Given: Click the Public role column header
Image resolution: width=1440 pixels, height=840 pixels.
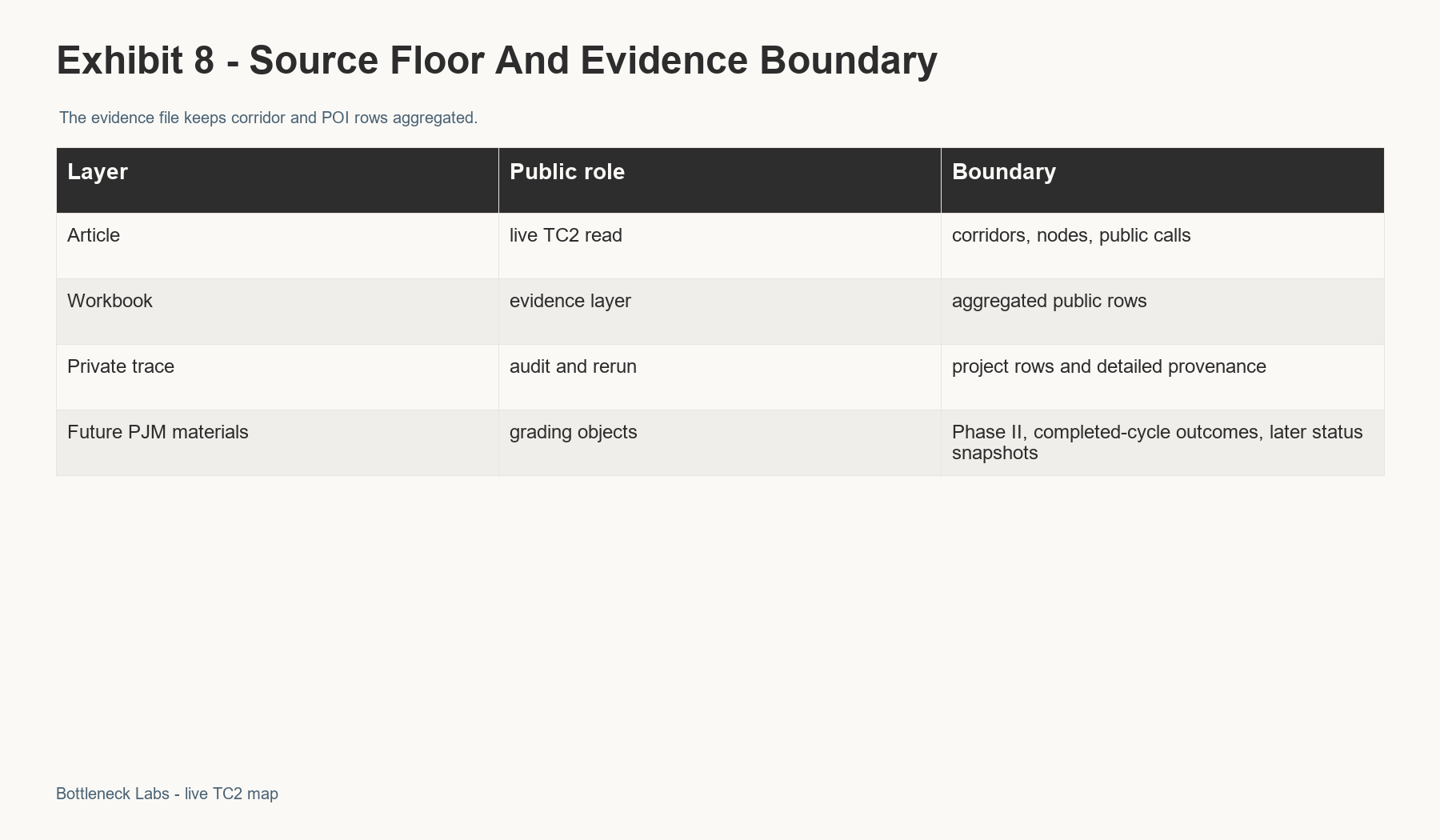Looking at the screenshot, I should coord(719,180).
